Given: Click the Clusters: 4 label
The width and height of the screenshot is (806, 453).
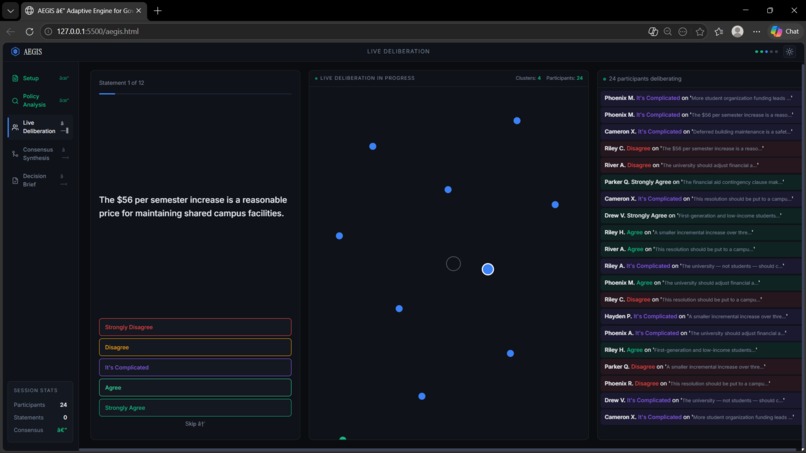Looking at the screenshot, I should pyautogui.click(x=528, y=78).
